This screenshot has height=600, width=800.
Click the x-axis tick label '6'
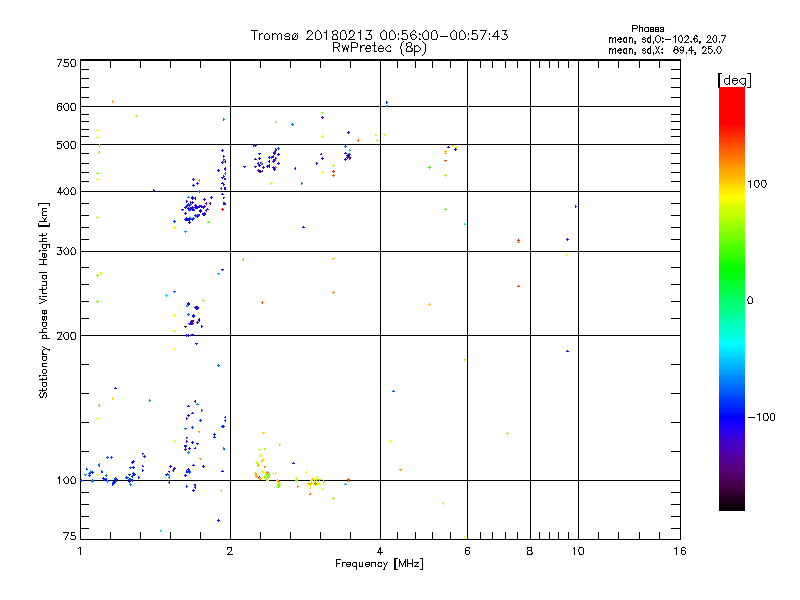[x=467, y=551]
